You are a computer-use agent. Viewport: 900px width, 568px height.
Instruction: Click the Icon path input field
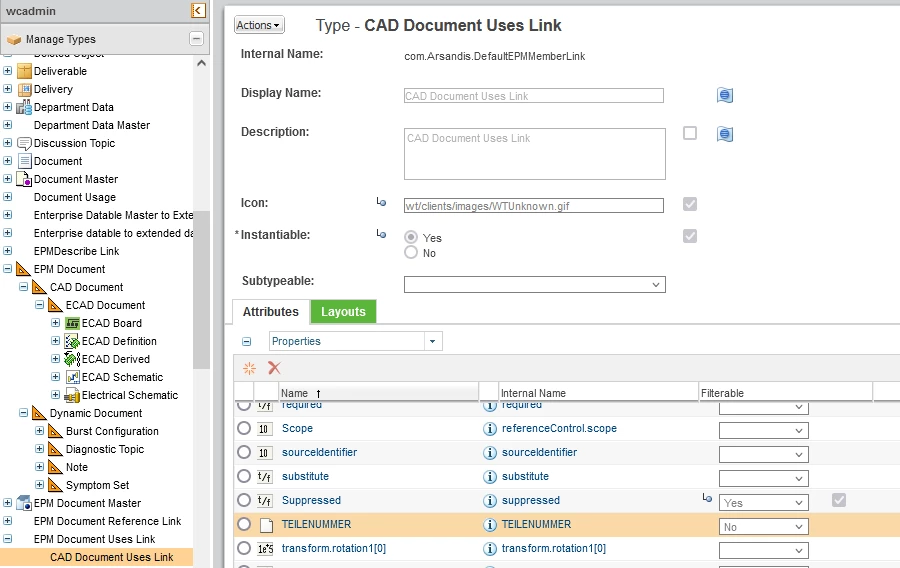[534, 206]
